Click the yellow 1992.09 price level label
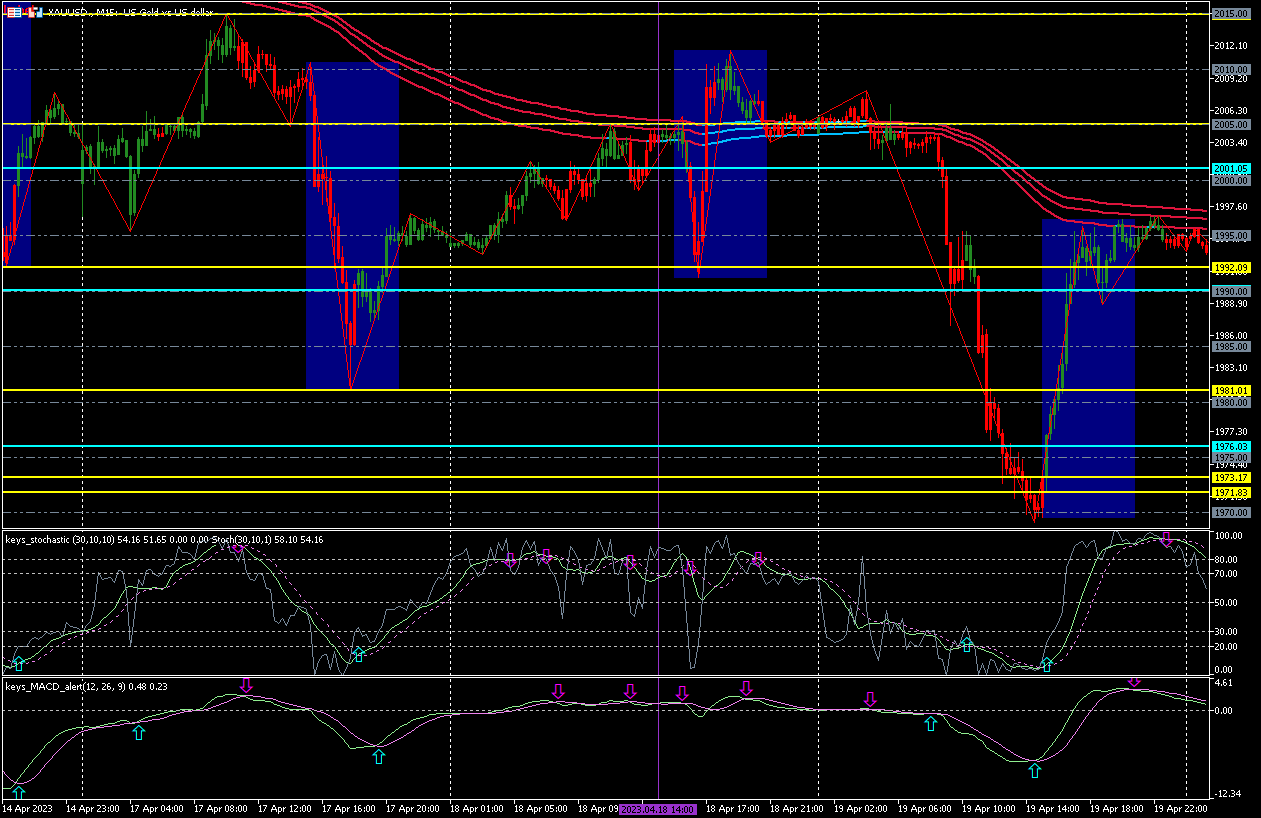The image size is (1261, 818). point(1231,268)
